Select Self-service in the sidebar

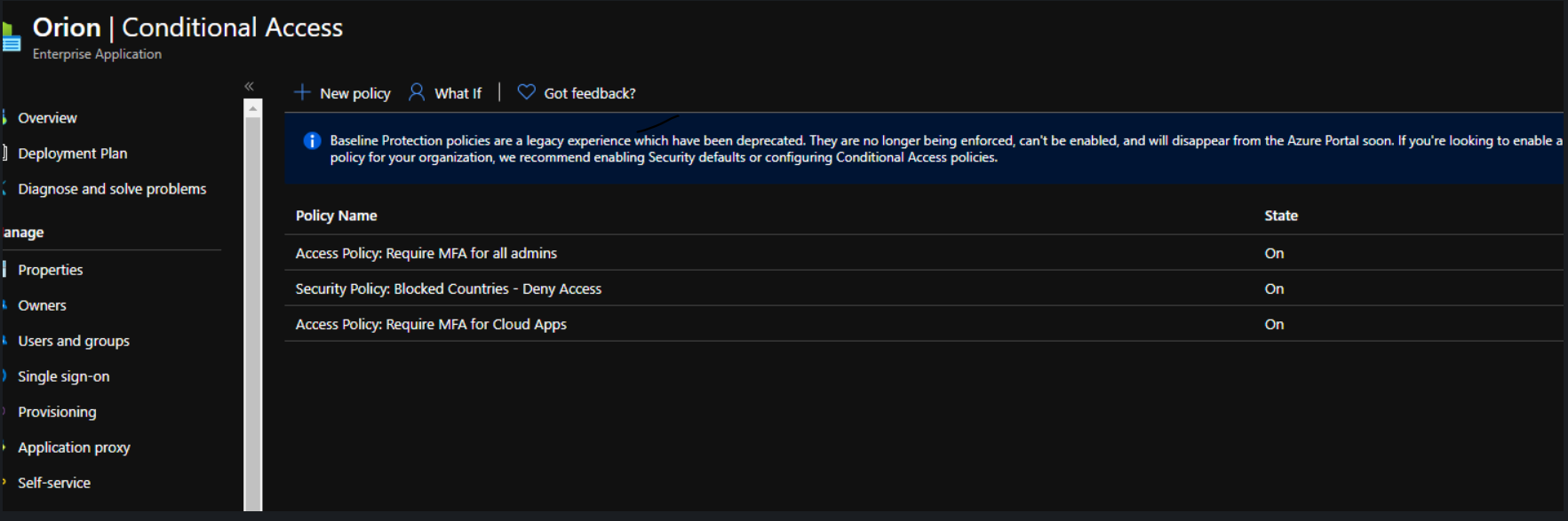tap(54, 483)
